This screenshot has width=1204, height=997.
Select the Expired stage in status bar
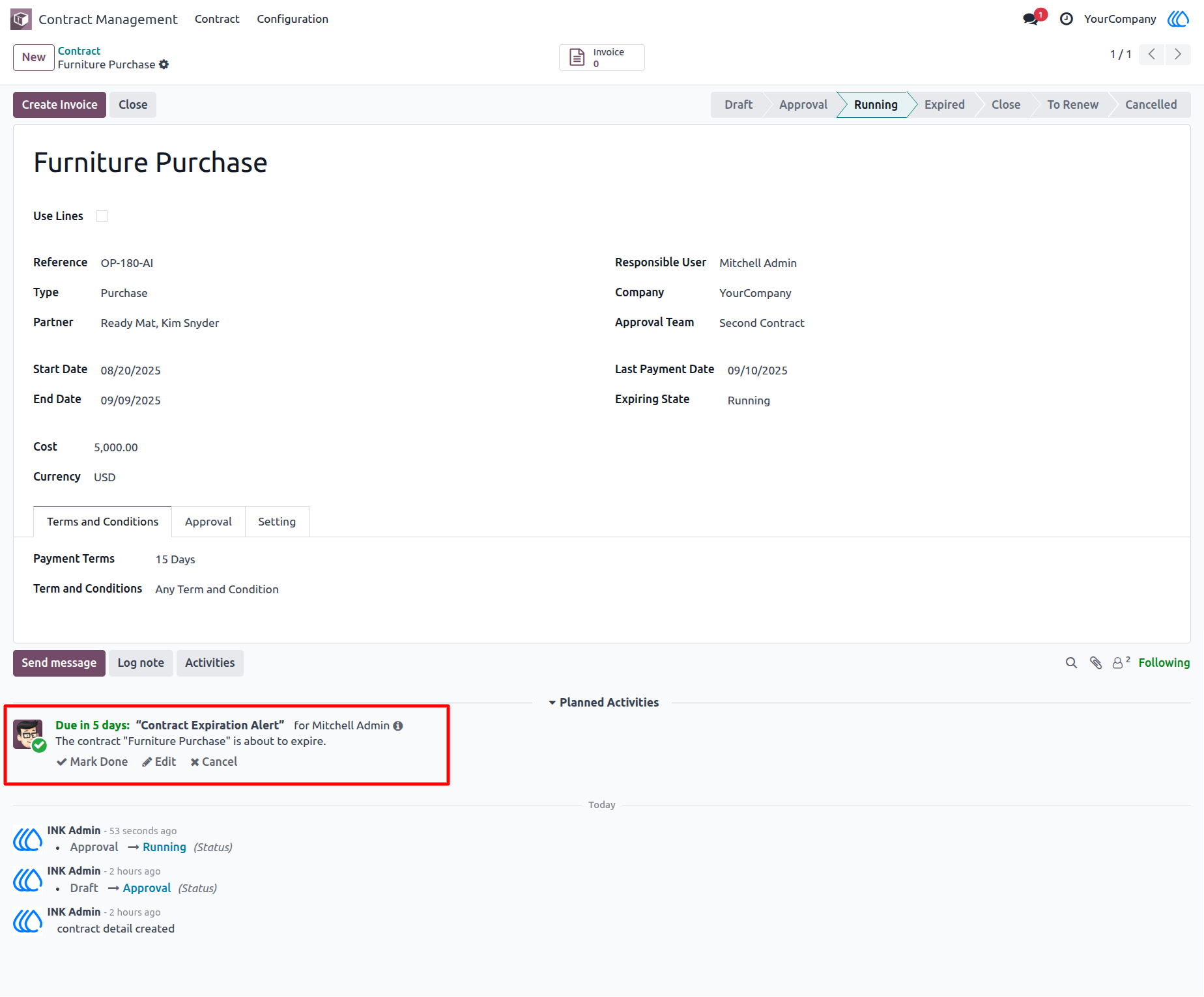(944, 105)
